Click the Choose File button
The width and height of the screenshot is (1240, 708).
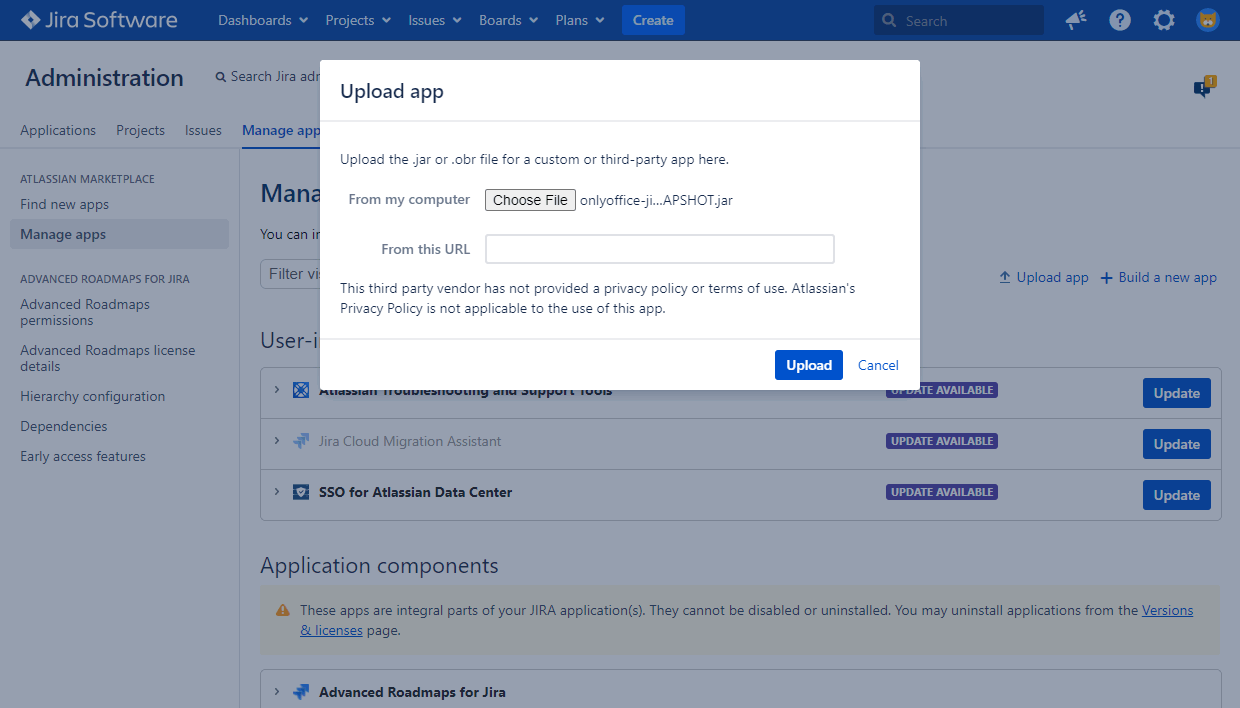click(530, 200)
